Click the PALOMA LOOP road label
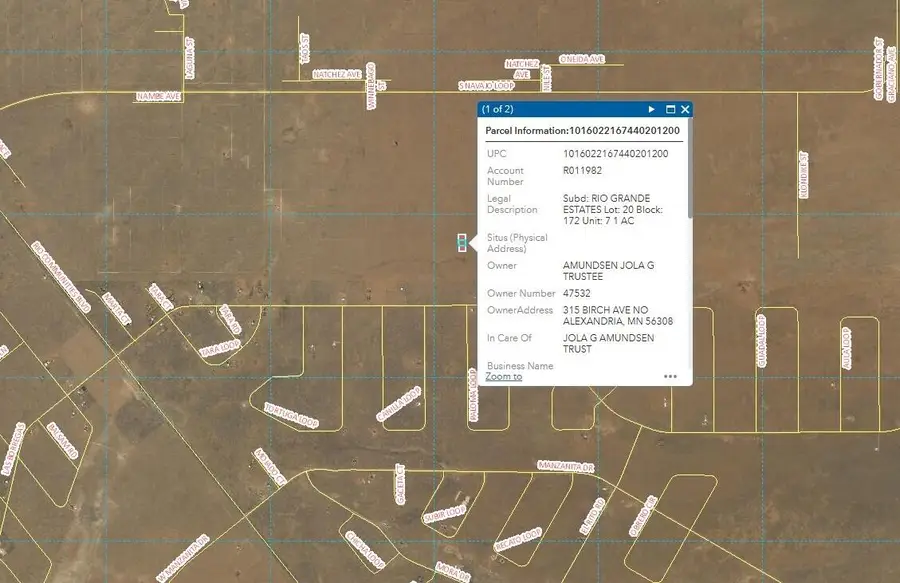 (x=473, y=395)
